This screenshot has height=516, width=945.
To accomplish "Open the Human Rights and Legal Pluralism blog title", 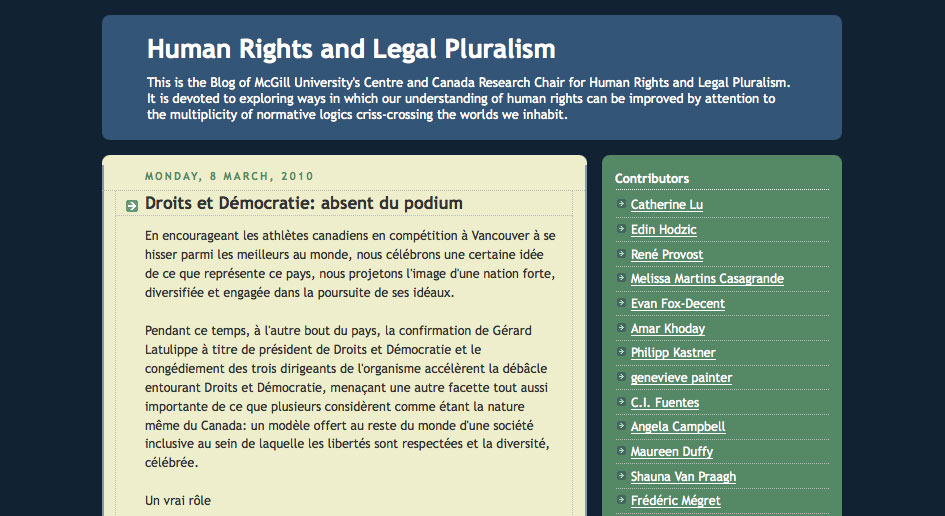I will [351, 49].
